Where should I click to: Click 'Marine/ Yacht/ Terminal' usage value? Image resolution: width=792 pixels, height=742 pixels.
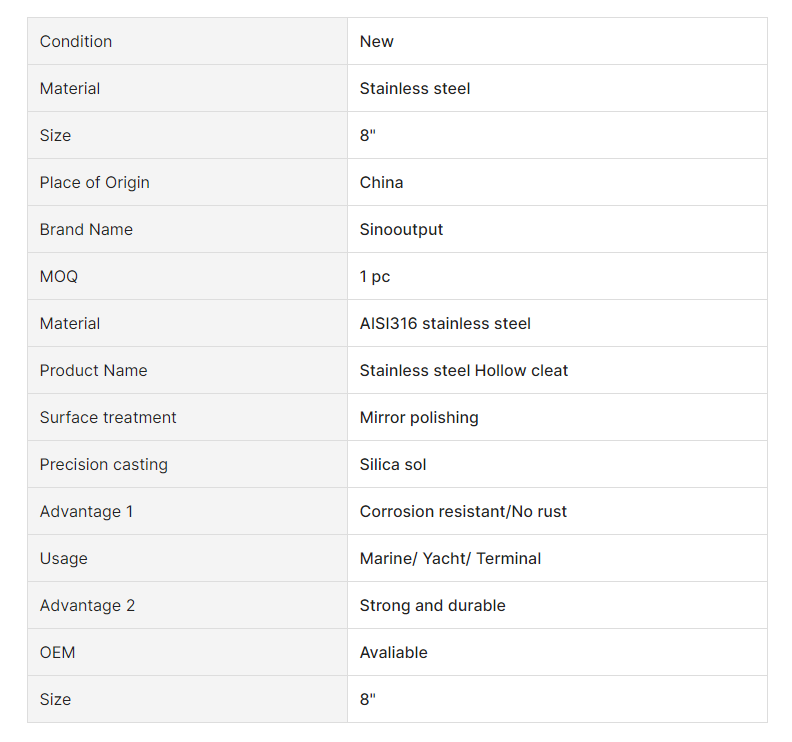450,558
